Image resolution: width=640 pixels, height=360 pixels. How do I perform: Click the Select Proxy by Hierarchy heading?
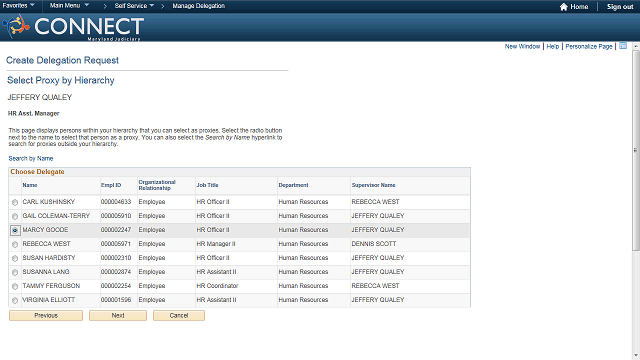61,80
